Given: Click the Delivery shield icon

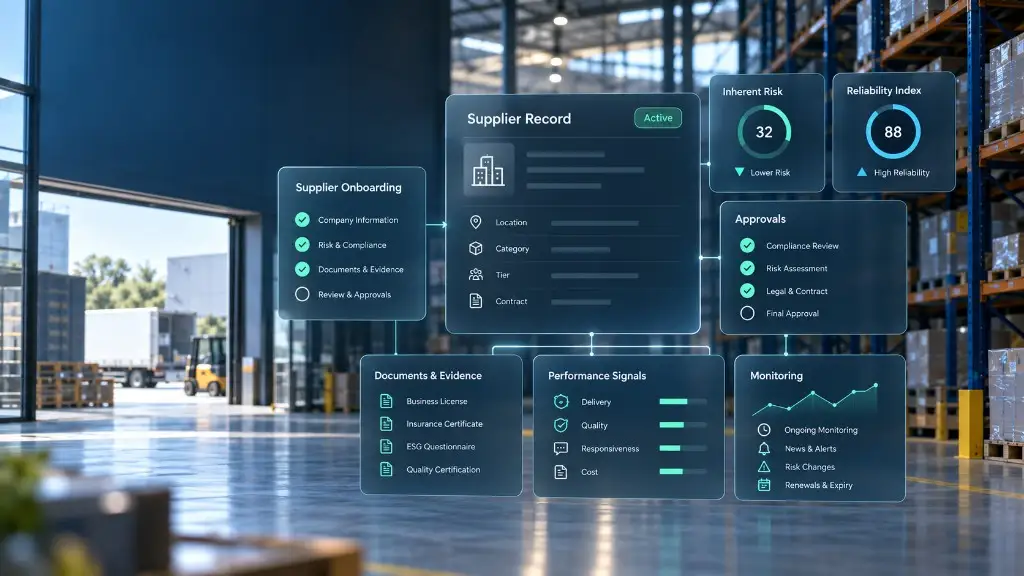Looking at the screenshot, I should click(x=560, y=402).
